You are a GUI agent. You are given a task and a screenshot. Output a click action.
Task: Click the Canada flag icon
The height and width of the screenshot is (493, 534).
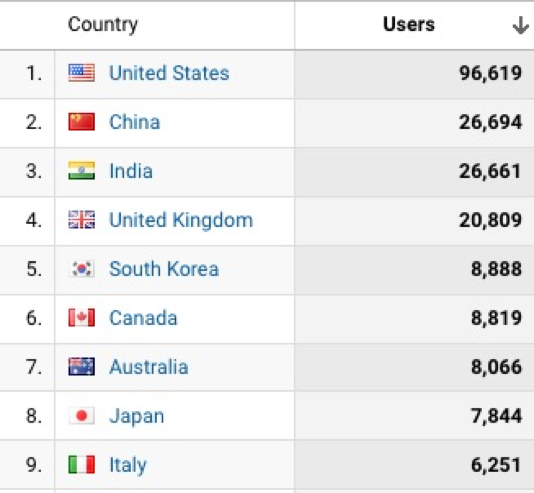pos(81,318)
